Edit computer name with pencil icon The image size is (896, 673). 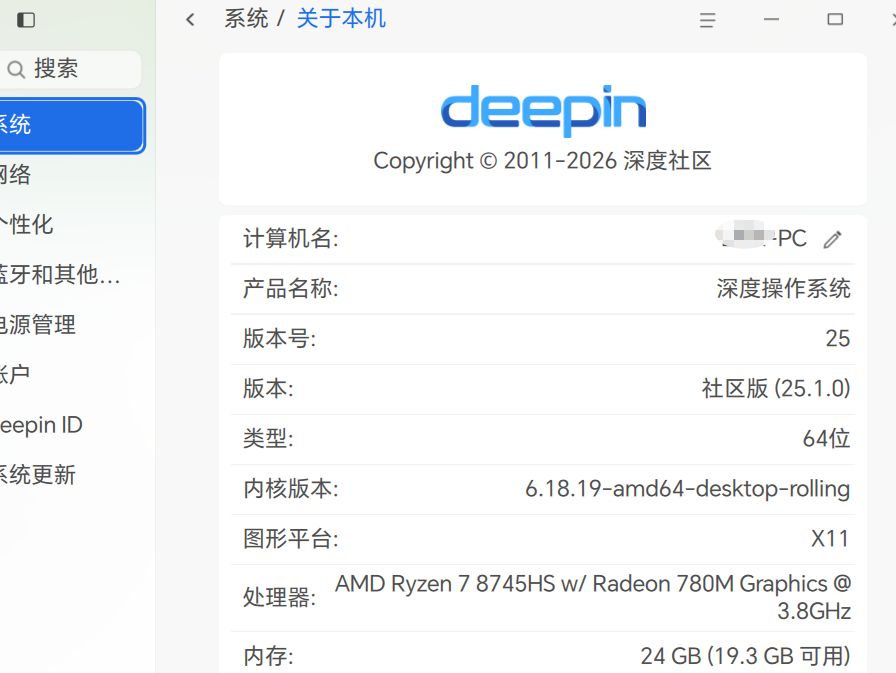pos(833,239)
